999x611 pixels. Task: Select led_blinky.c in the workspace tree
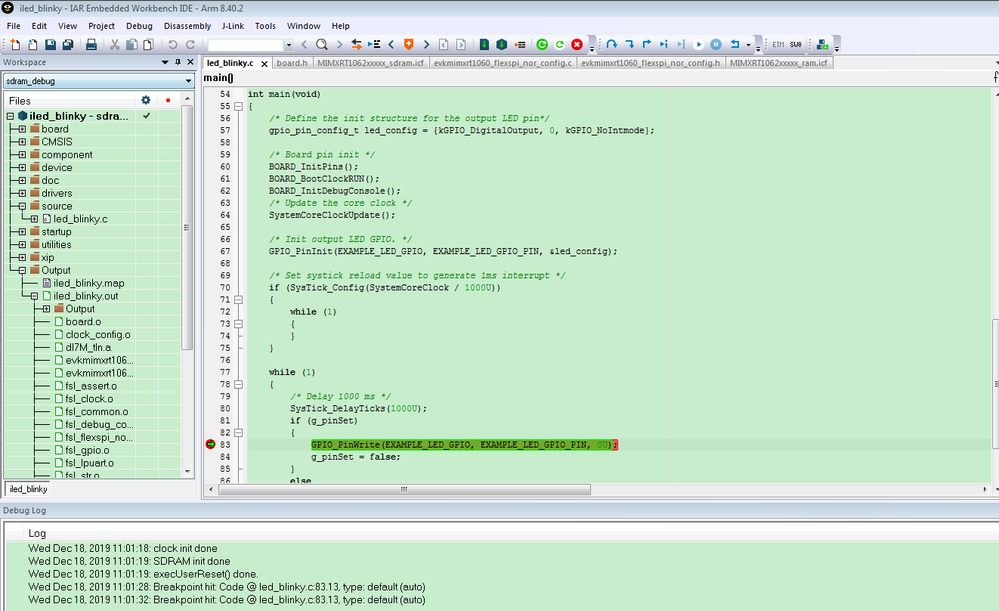point(80,219)
